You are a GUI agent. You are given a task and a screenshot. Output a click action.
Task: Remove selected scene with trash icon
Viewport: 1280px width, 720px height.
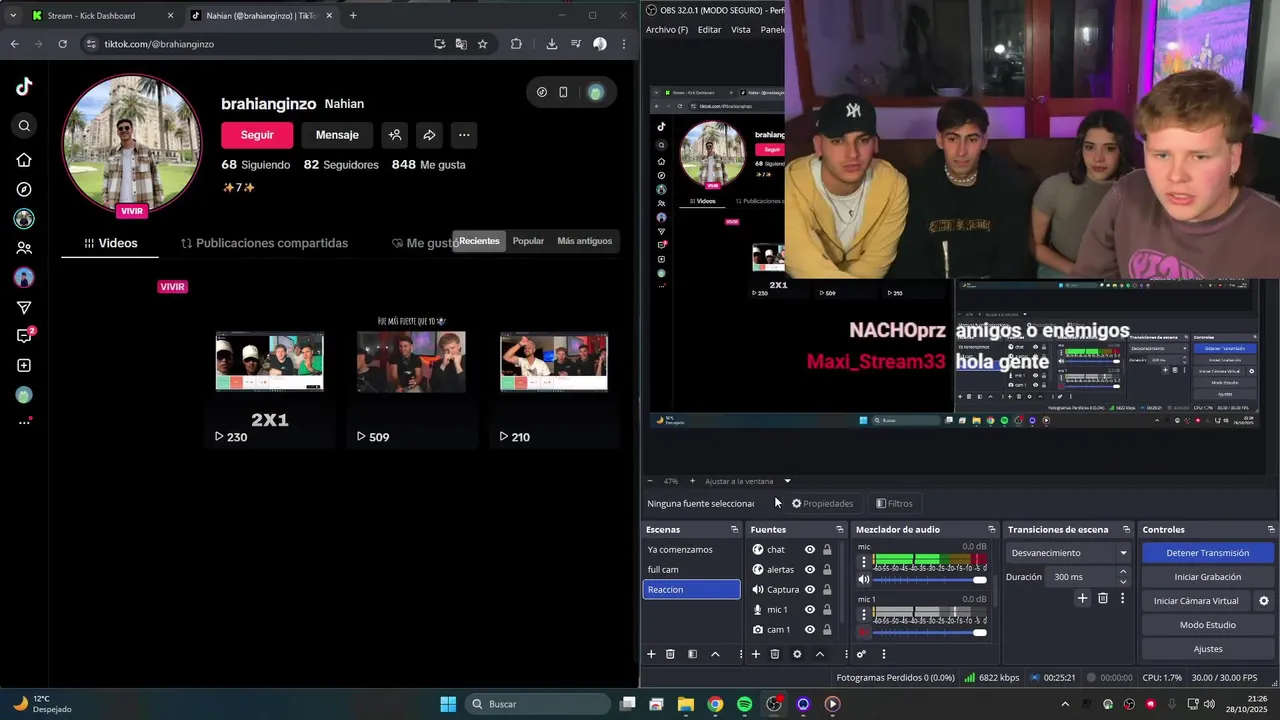click(x=670, y=654)
